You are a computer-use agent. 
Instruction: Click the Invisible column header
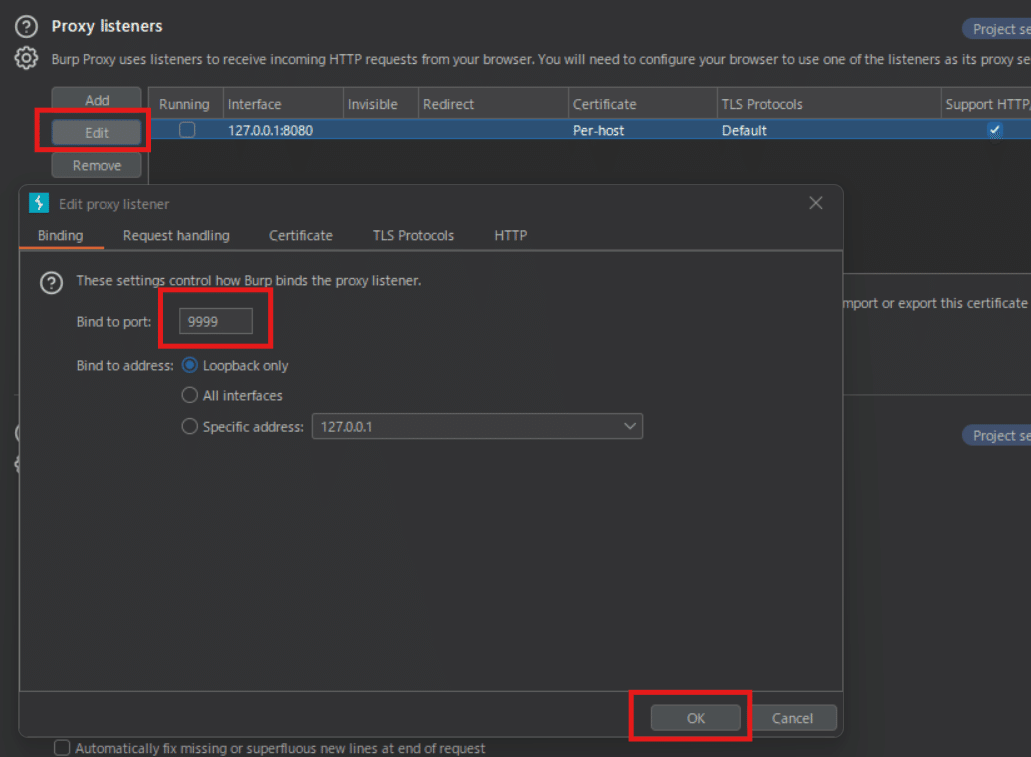click(x=380, y=104)
